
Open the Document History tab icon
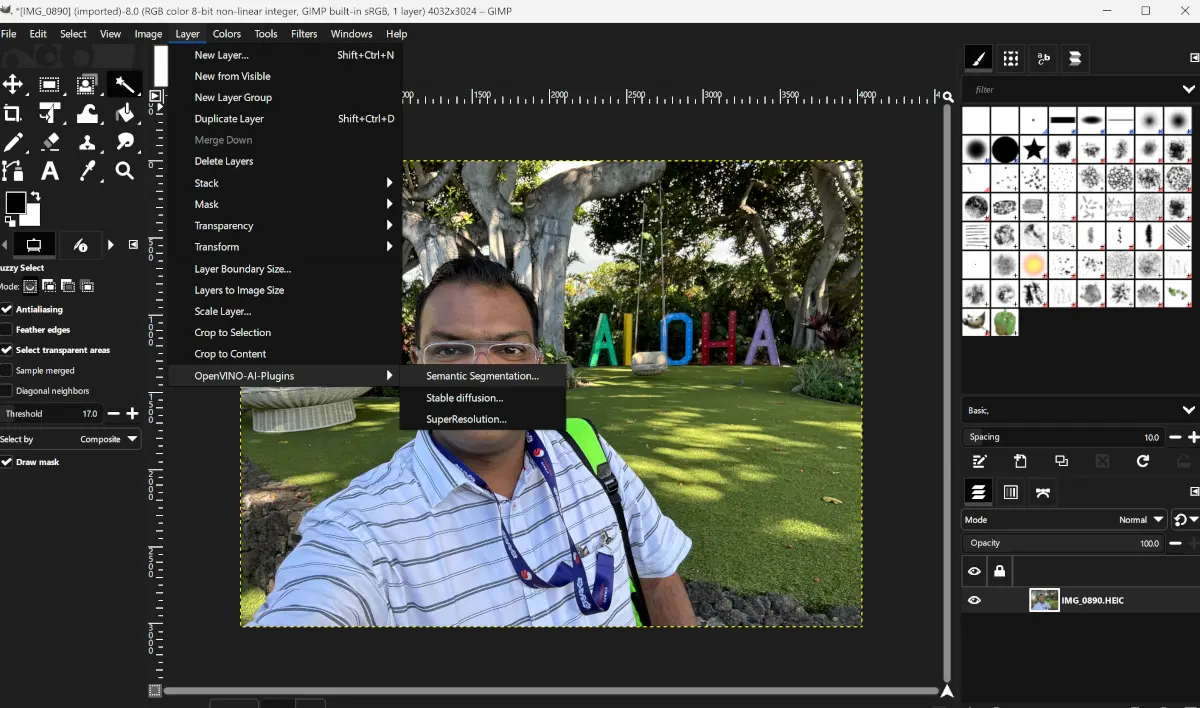(x=1075, y=58)
